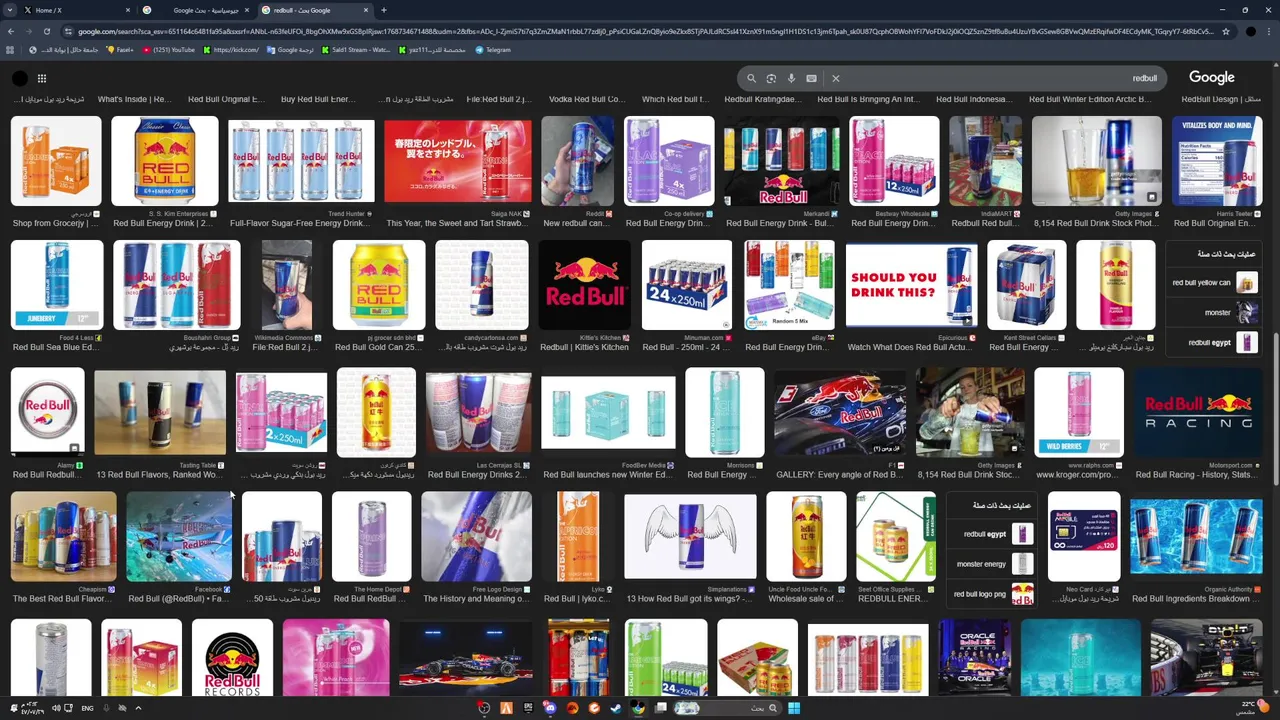Screen dimensions: 1280x720
Task: Click 'Red Bull Gold Can' result caption
Action: pyautogui.click(x=379, y=347)
